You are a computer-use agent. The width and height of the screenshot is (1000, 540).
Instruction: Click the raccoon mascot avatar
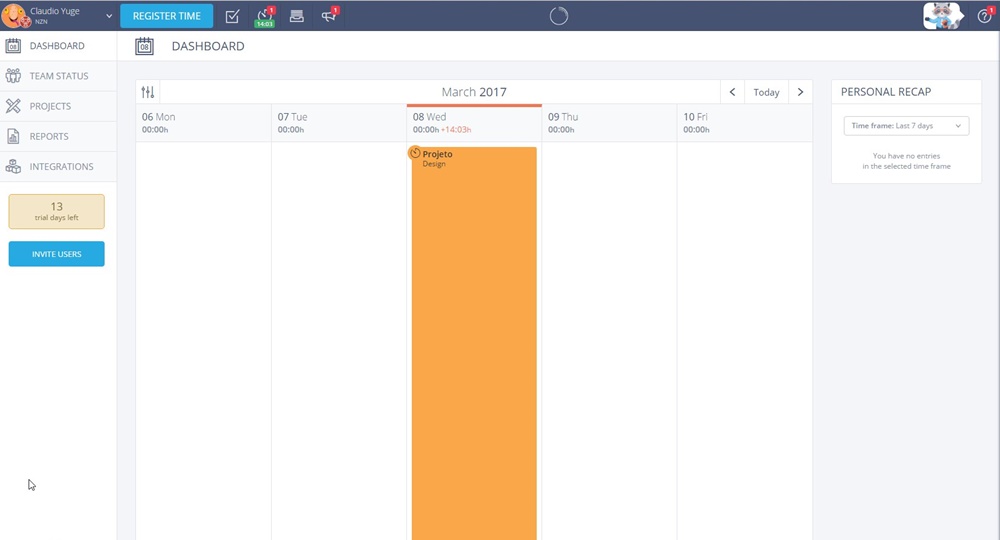[942, 15]
